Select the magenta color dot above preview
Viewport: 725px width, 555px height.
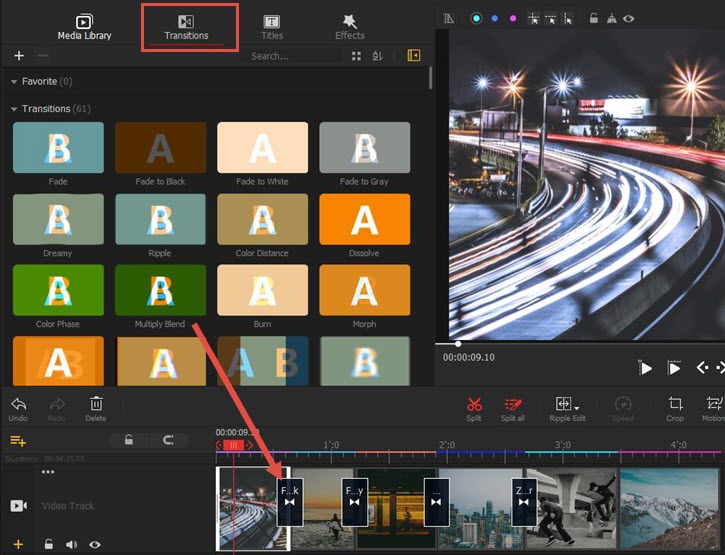[513, 18]
